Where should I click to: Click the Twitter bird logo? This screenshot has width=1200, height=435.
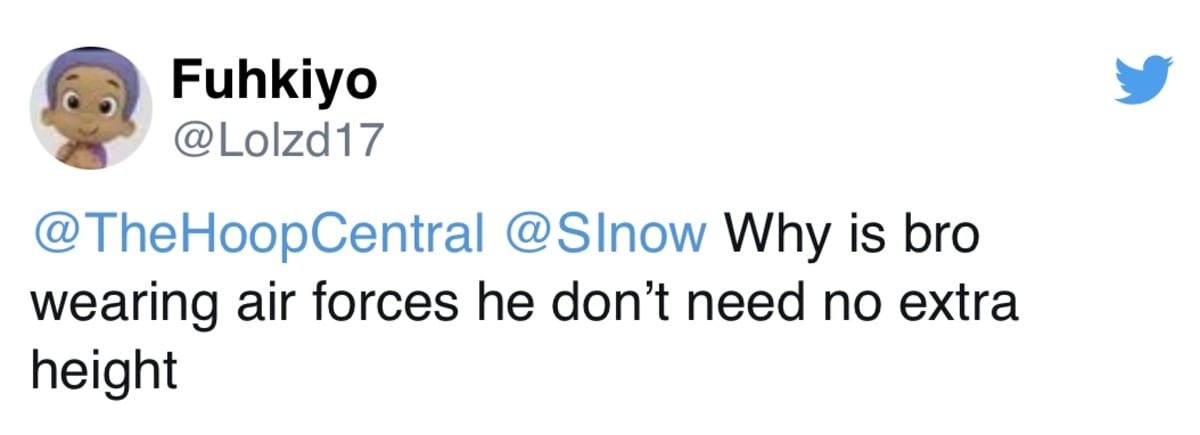point(1141,79)
